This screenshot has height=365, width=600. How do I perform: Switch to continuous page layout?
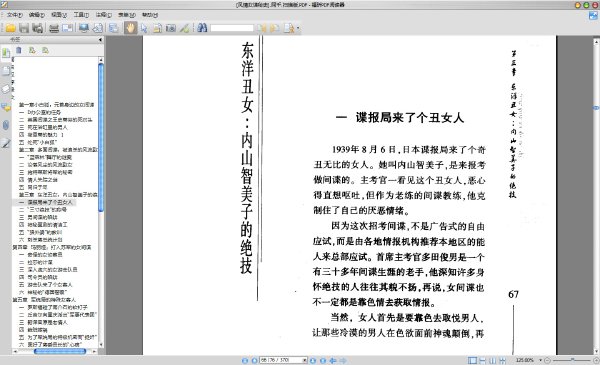483,360
